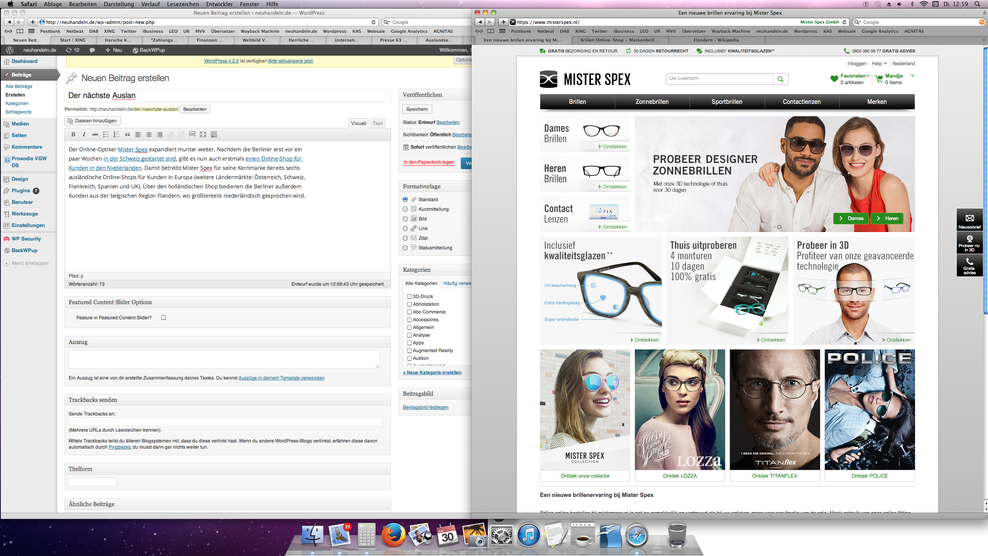Click search magnifier on Mister Spex

click(780, 79)
